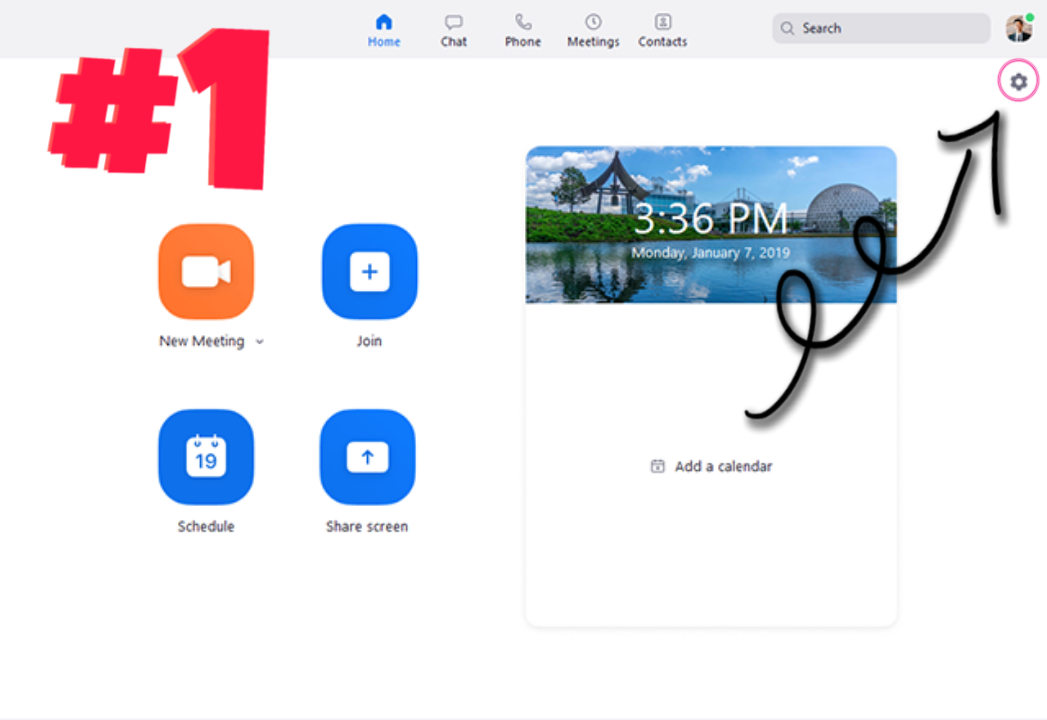Select the scenic clock background image
The image size is (1047, 720).
coord(710,225)
